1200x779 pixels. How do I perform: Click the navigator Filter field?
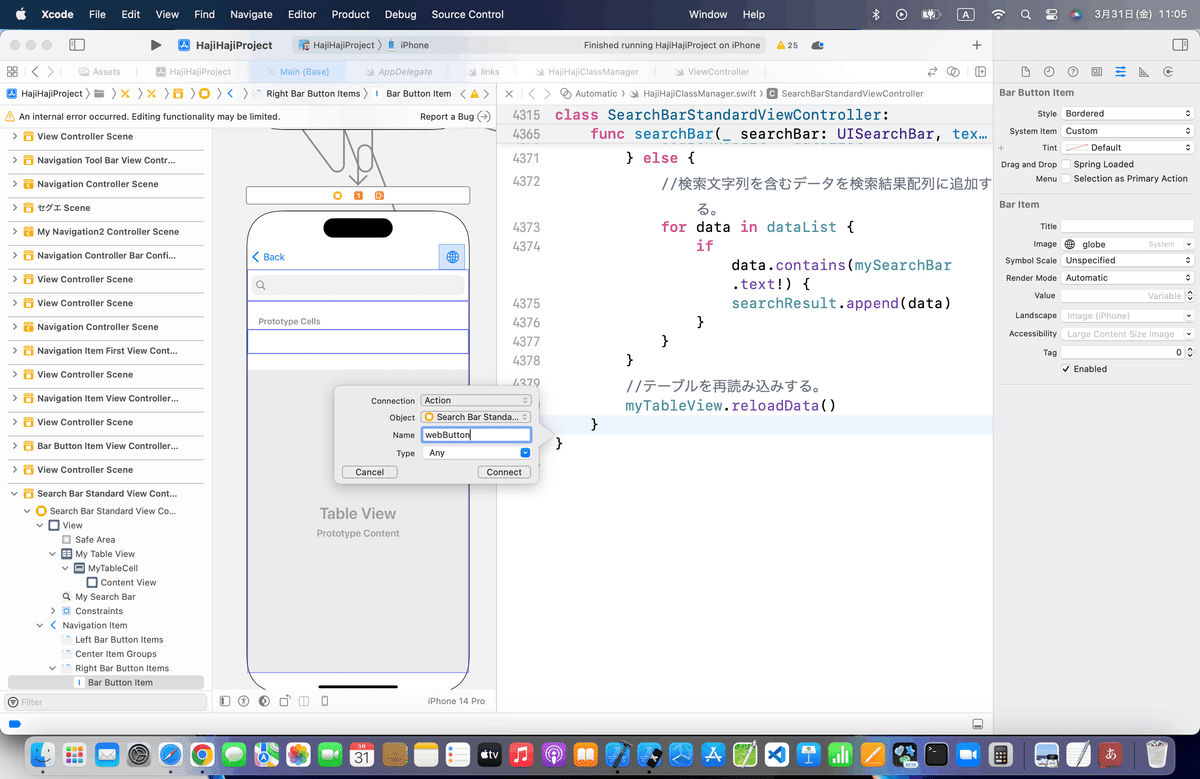pos(105,702)
